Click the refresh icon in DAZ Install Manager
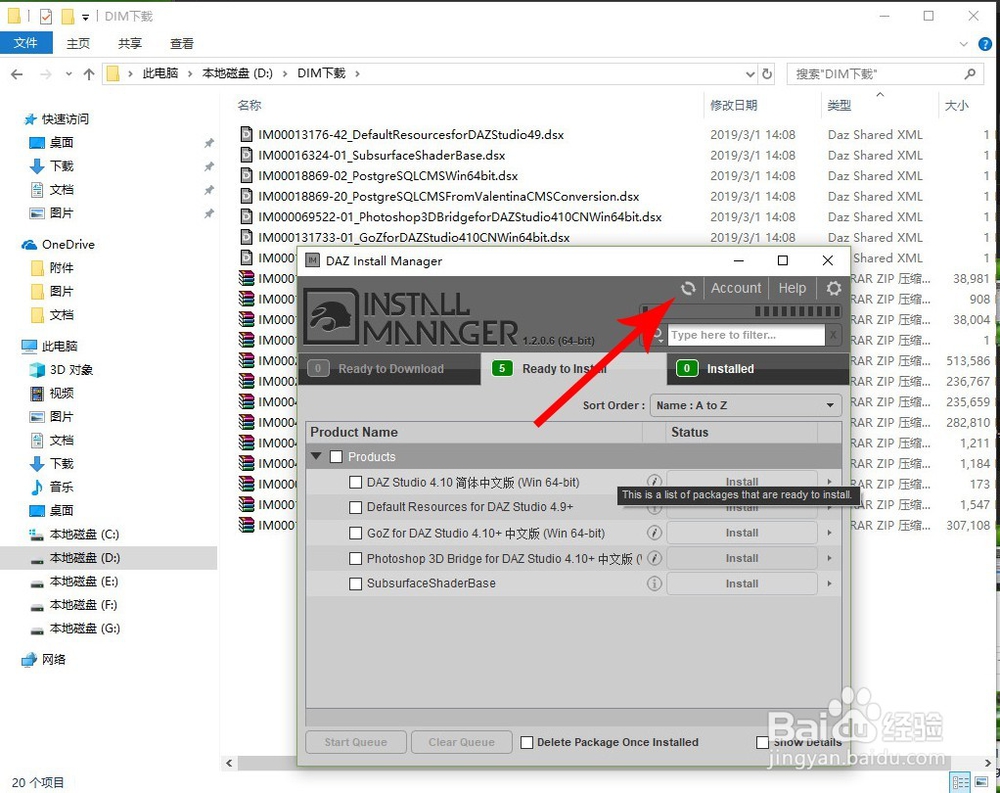This screenshot has height=793, width=1000. 688,288
